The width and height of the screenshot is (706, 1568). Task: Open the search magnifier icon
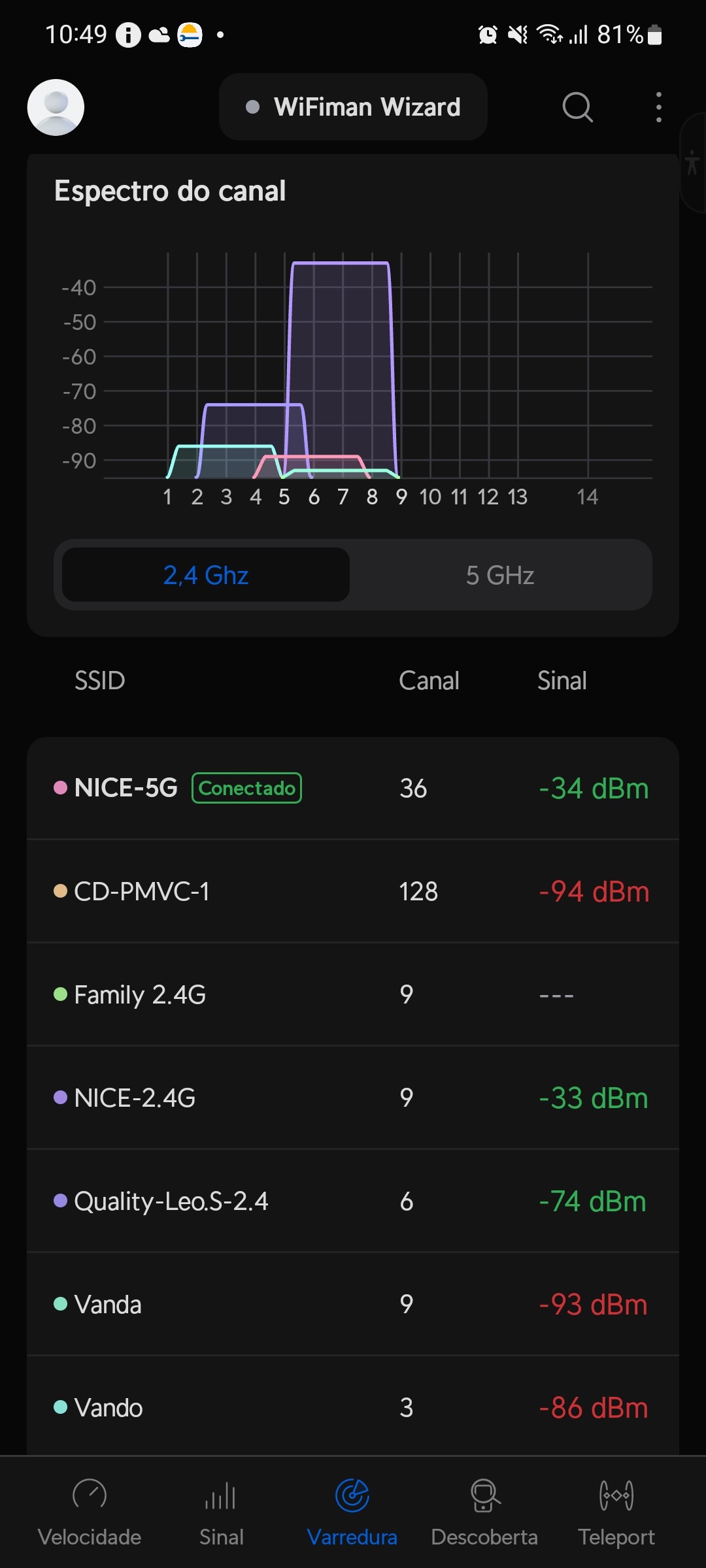tap(577, 107)
